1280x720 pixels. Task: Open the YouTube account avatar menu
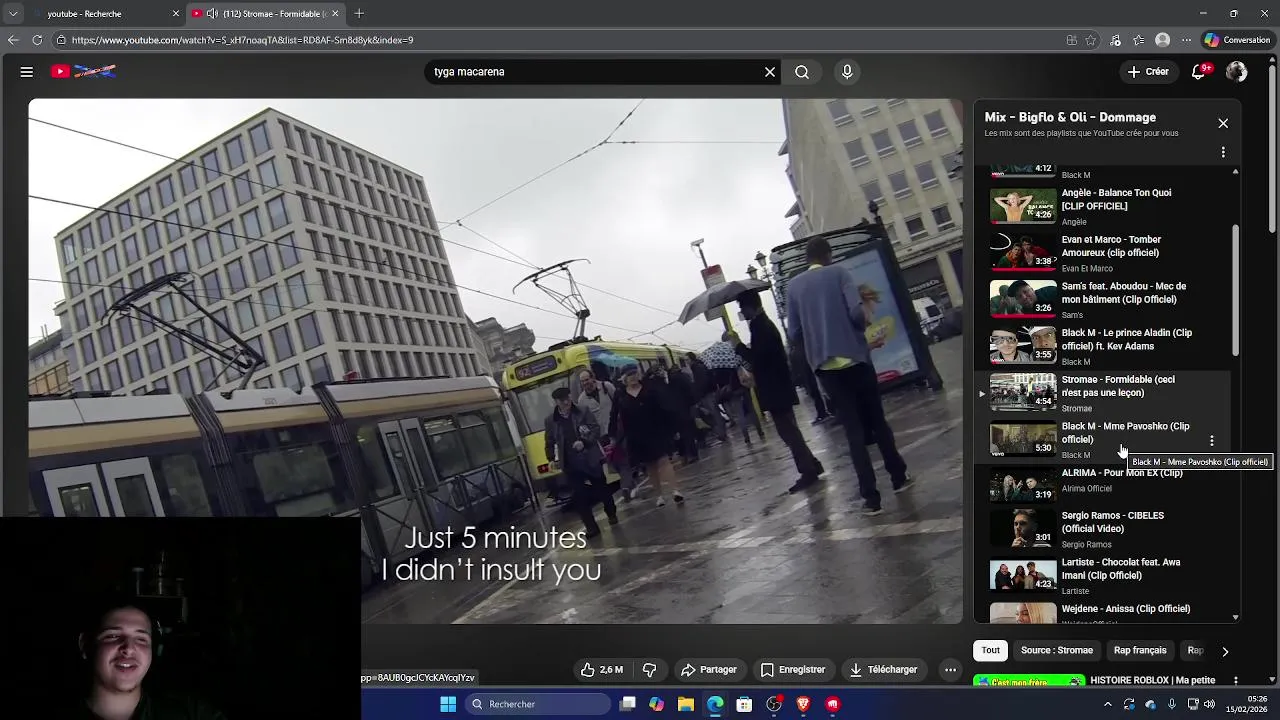click(x=1237, y=72)
